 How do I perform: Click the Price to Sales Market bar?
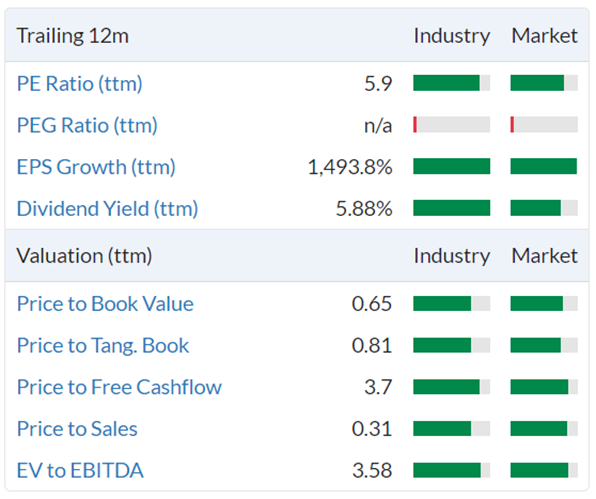point(544,429)
